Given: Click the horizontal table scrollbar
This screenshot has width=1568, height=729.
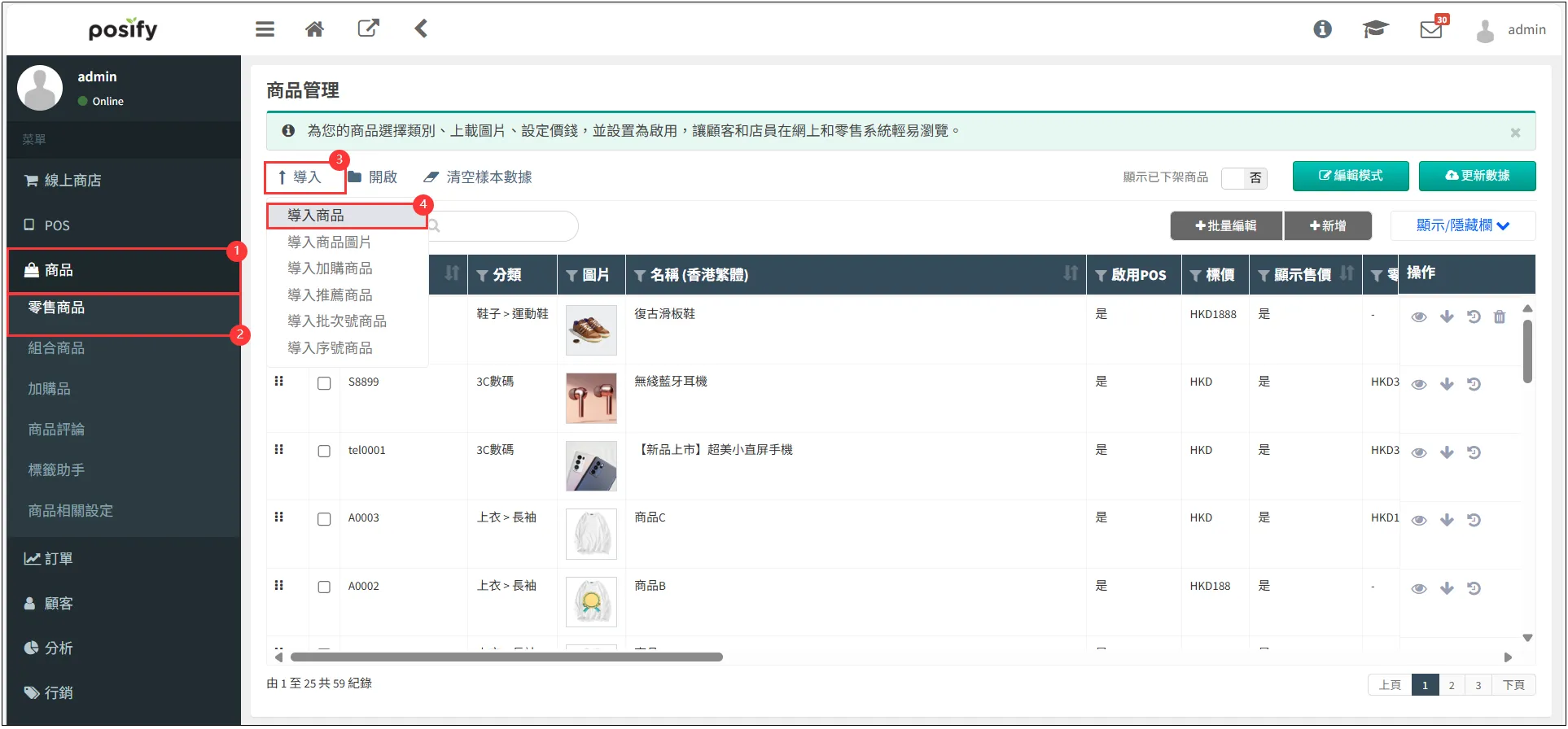Looking at the screenshot, I should (x=506, y=657).
